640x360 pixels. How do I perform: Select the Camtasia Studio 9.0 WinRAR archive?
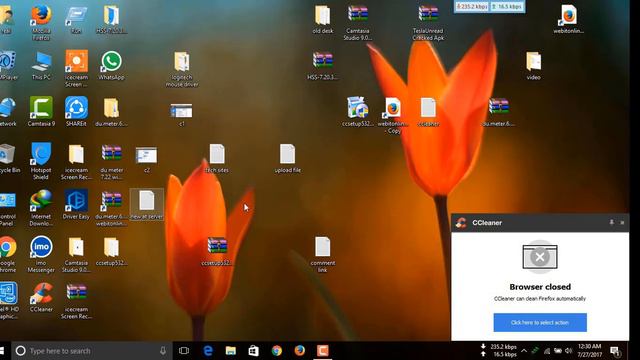click(358, 22)
